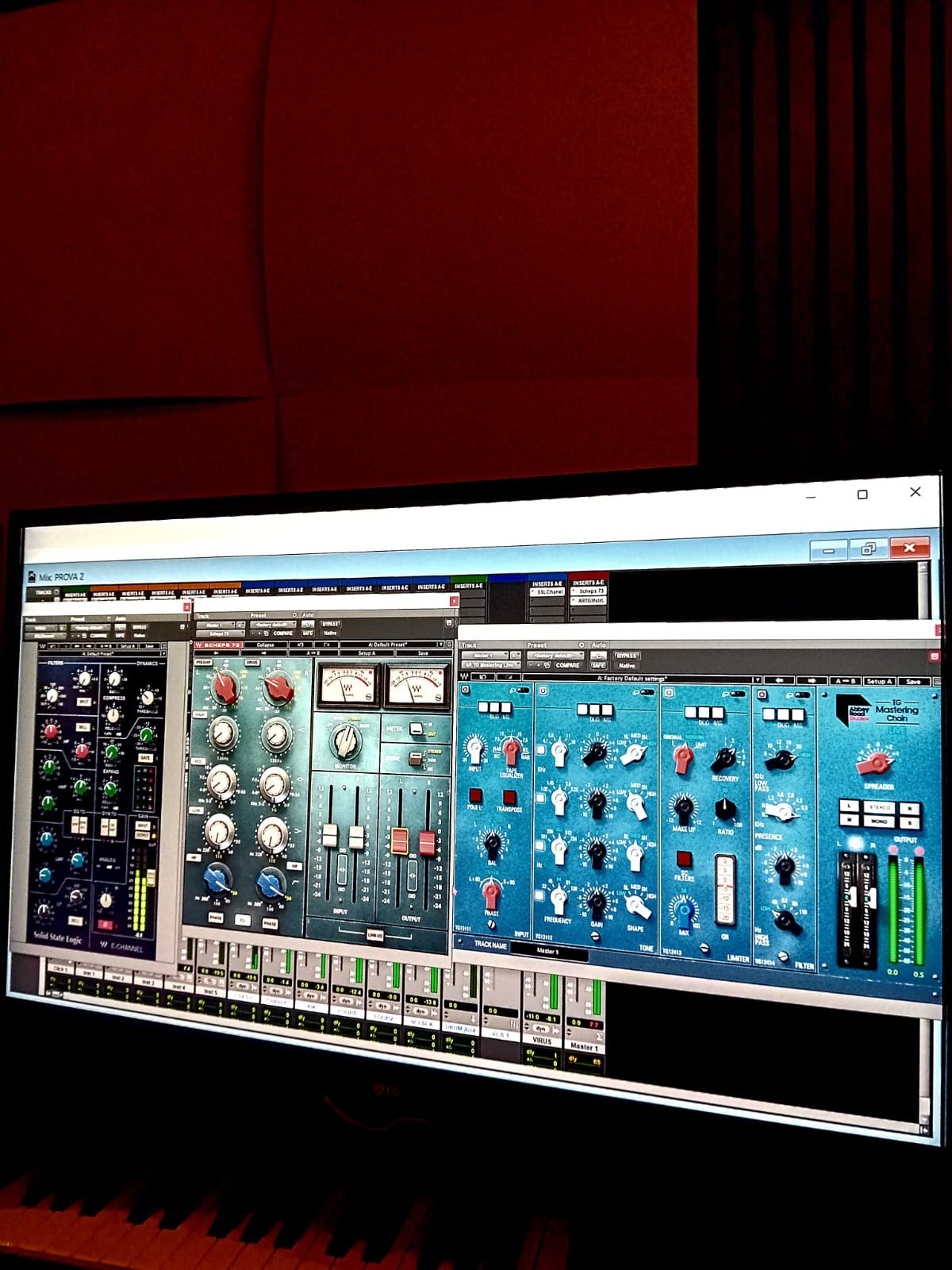Toggle the TRANSPOSE red button
Image resolution: width=952 pixels, height=1270 pixels.
510,796
